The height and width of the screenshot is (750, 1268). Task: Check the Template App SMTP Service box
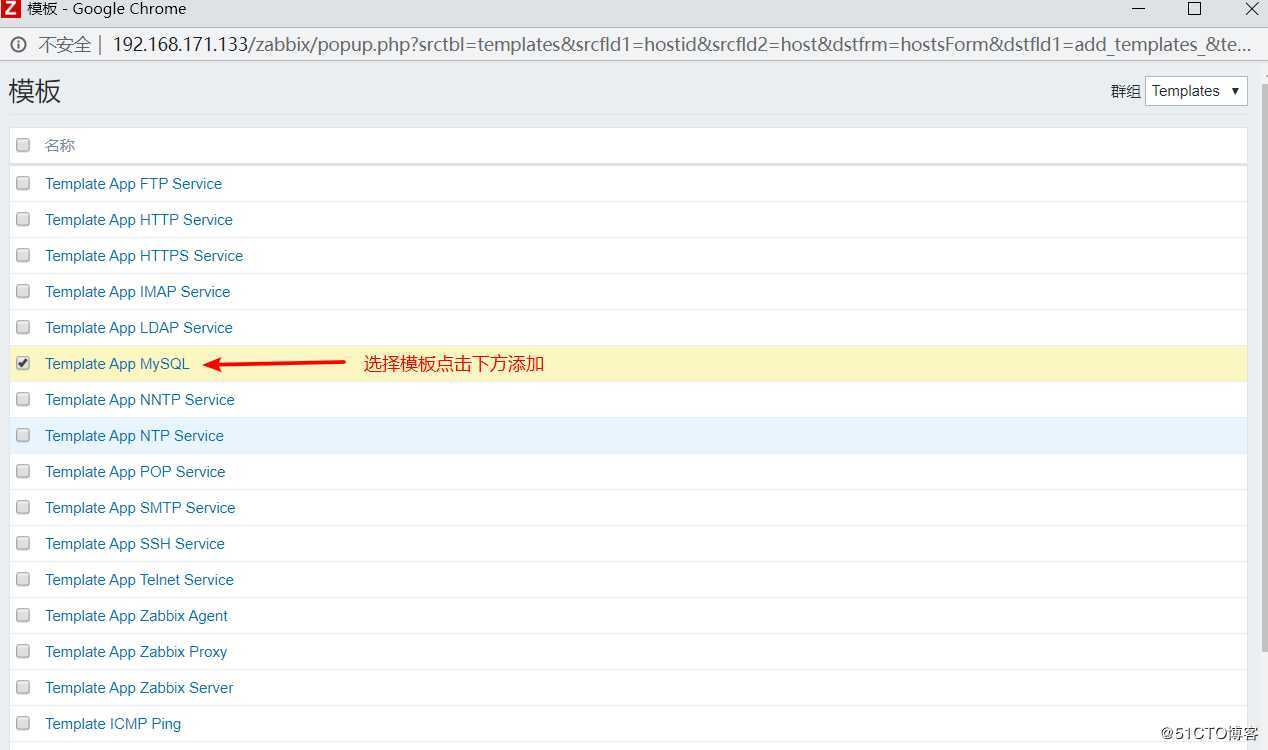[23, 507]
